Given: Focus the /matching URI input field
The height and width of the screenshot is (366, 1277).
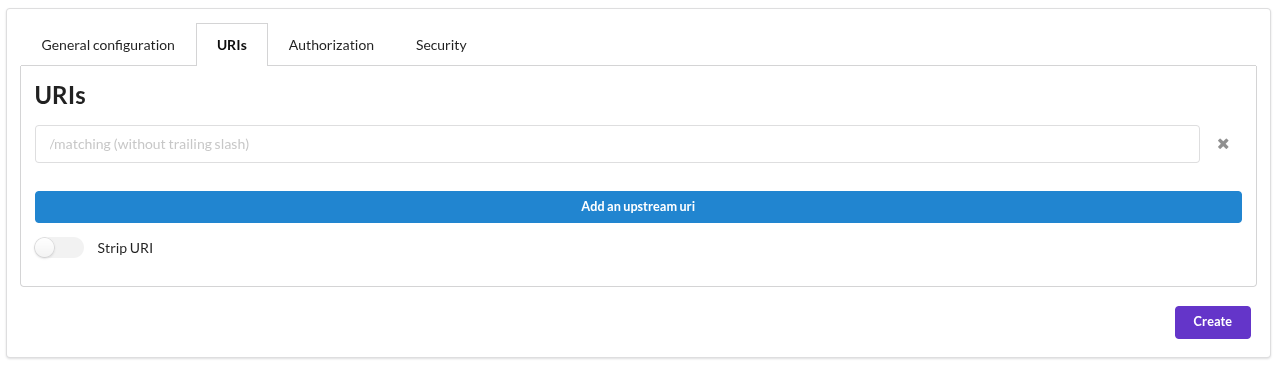Looking at the screenshot, I should point(617,144).
